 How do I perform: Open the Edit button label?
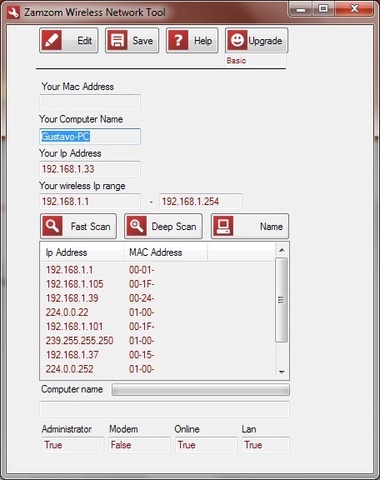click(x=84, y=41)
